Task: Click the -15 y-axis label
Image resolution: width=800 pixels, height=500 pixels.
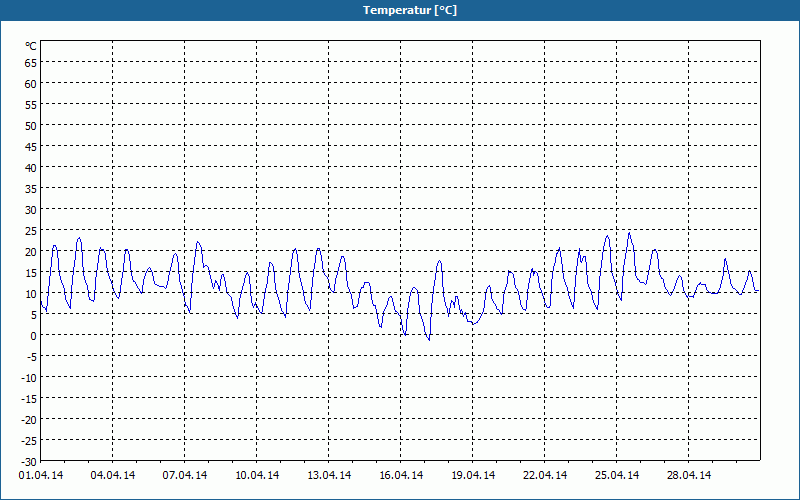Action: (x=29, y=399)
